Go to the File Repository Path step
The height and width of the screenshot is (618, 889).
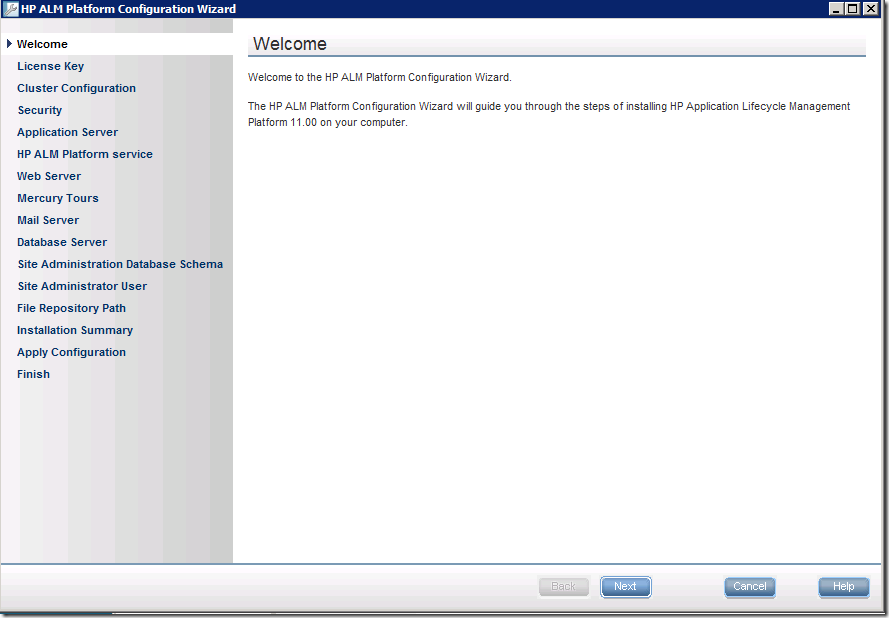71,308
